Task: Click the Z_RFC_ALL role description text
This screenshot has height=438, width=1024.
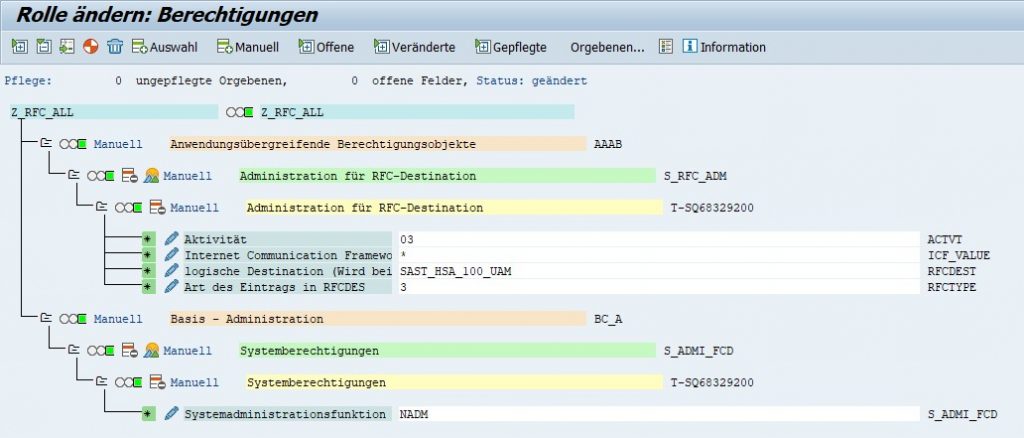Action: click(417, 112)
